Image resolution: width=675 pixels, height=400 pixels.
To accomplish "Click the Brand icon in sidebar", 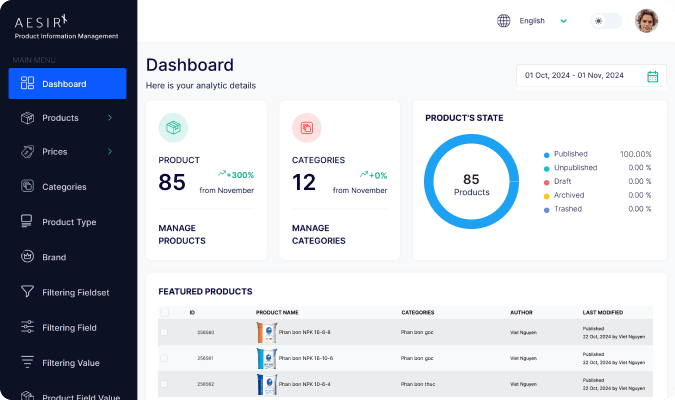I will [27, 257].
